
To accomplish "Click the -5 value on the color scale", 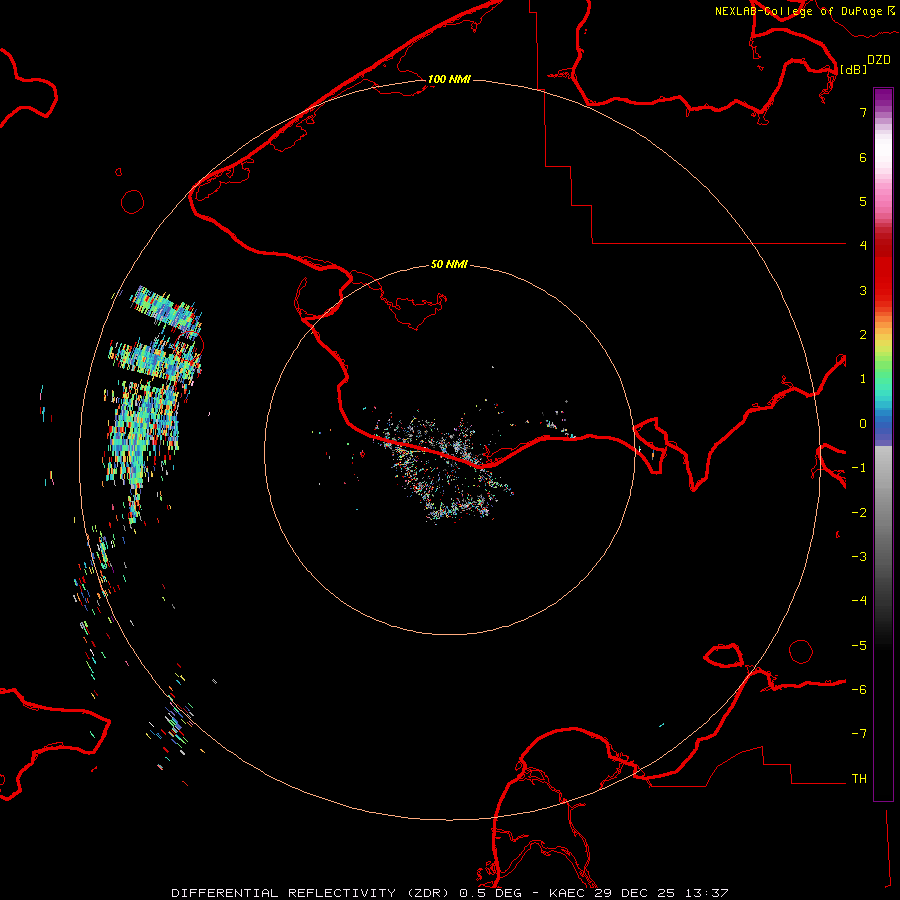I will point(859,646).
